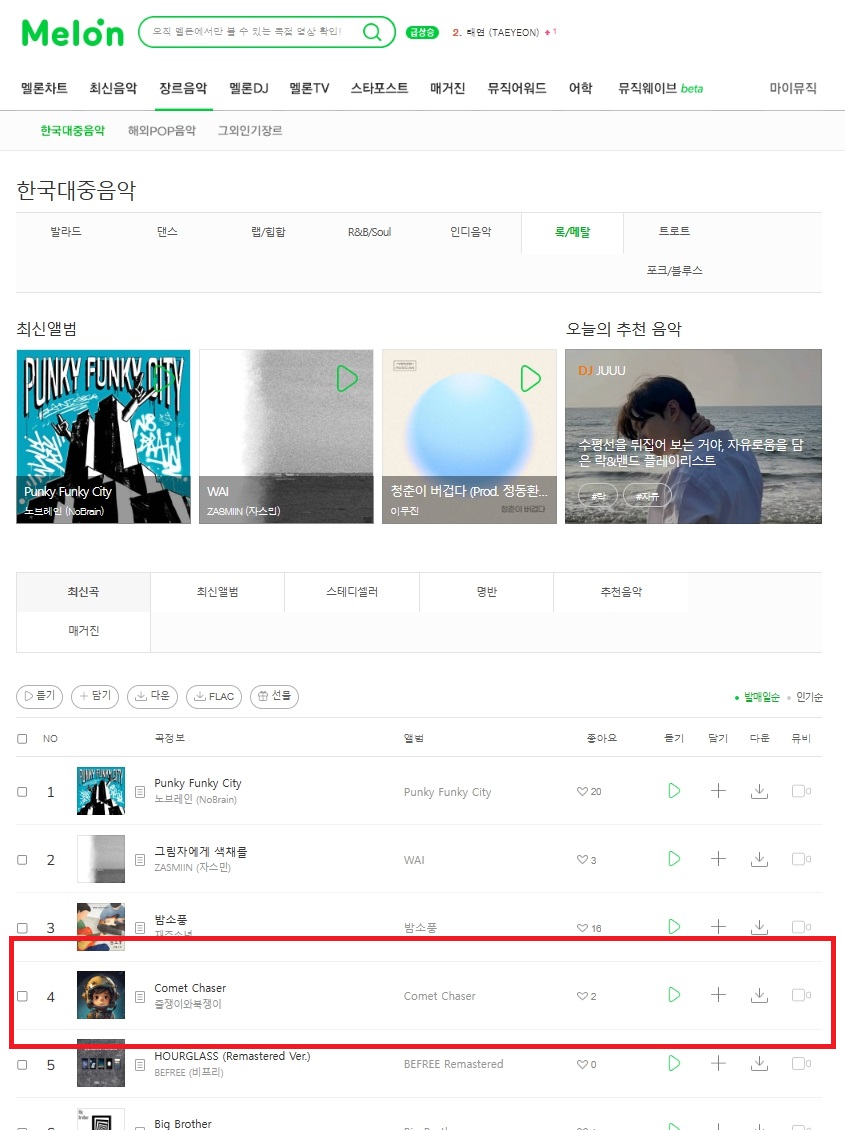Click music video icon for Punky Funky City
Image resolution: width=845 pixels, height=1130 pixels.
[x=798, y=791]
